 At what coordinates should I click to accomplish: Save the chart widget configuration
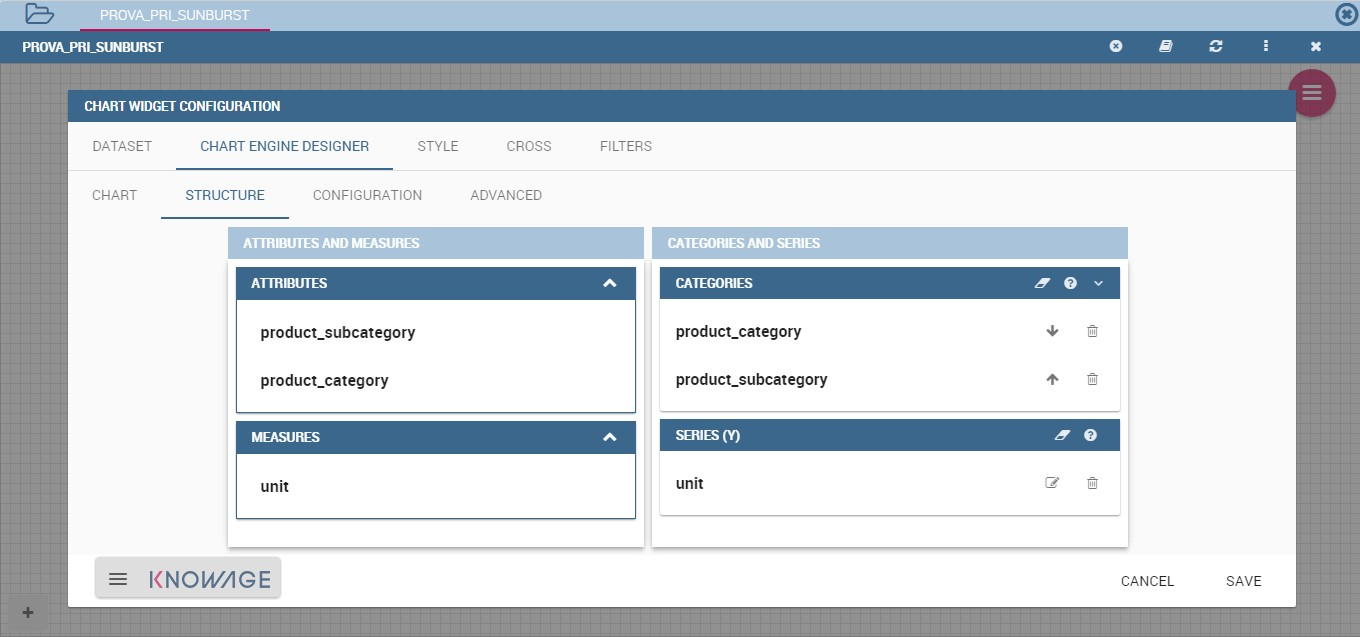(1244, 581)
